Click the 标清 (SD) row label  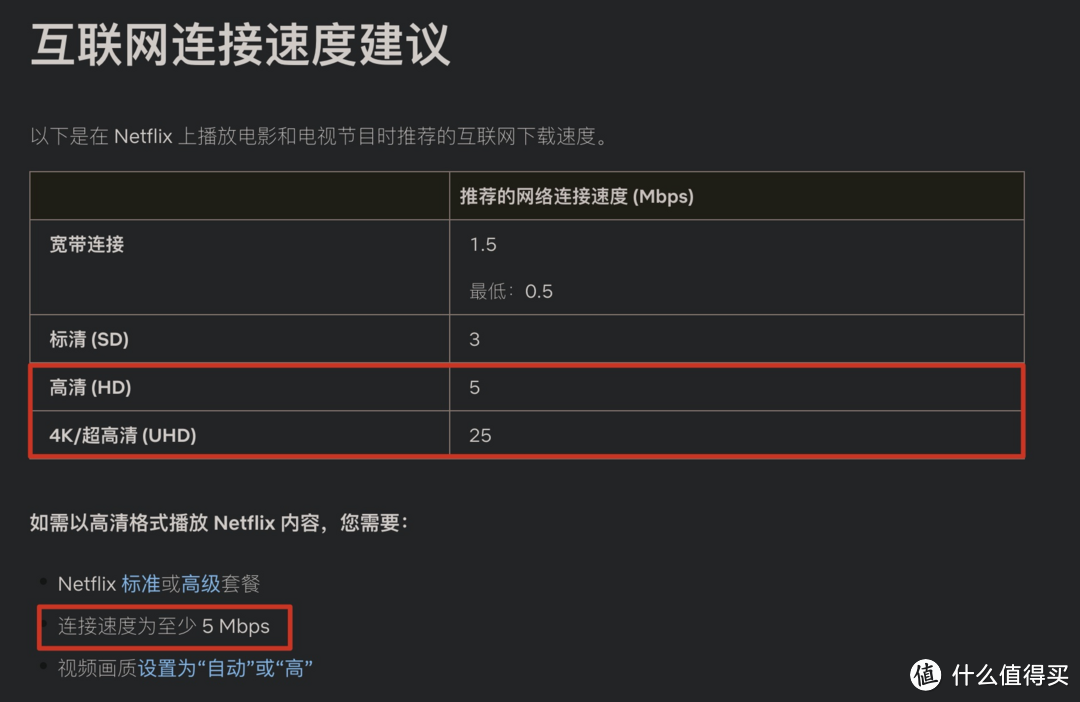tap(89, 340)
